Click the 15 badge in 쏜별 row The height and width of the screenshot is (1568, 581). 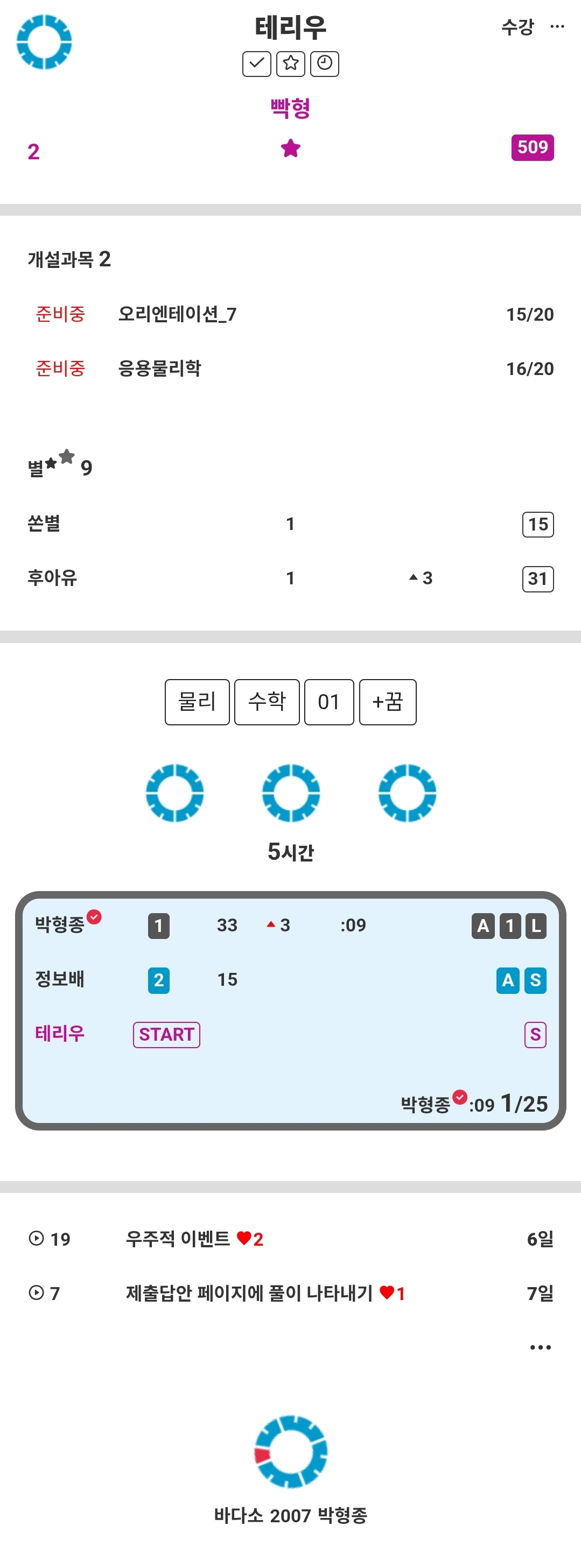[538, 524]
